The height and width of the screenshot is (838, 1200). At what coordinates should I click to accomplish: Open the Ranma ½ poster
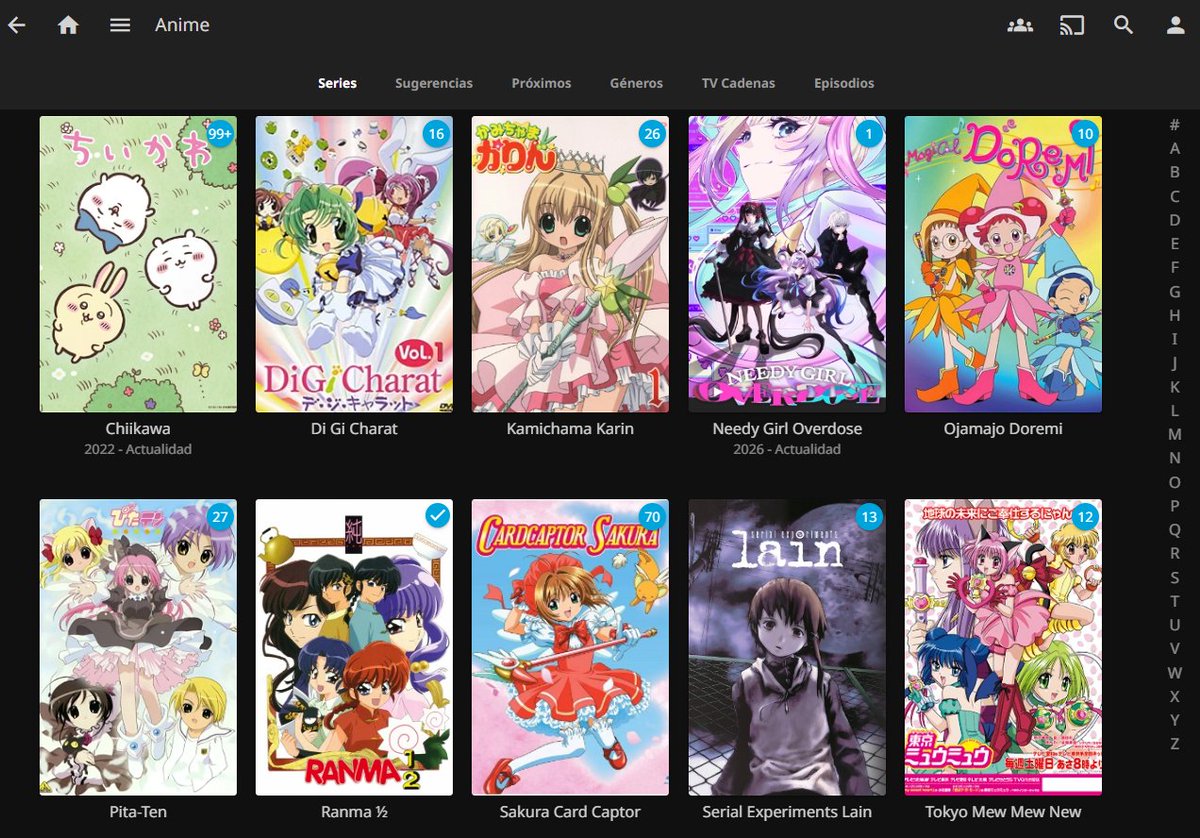[x=354, y=647]
